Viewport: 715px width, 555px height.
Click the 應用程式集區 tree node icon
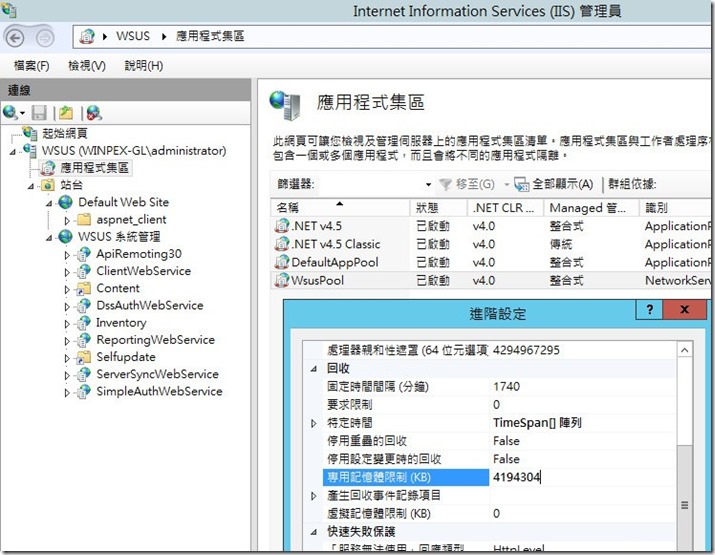[x=48, y=168]
